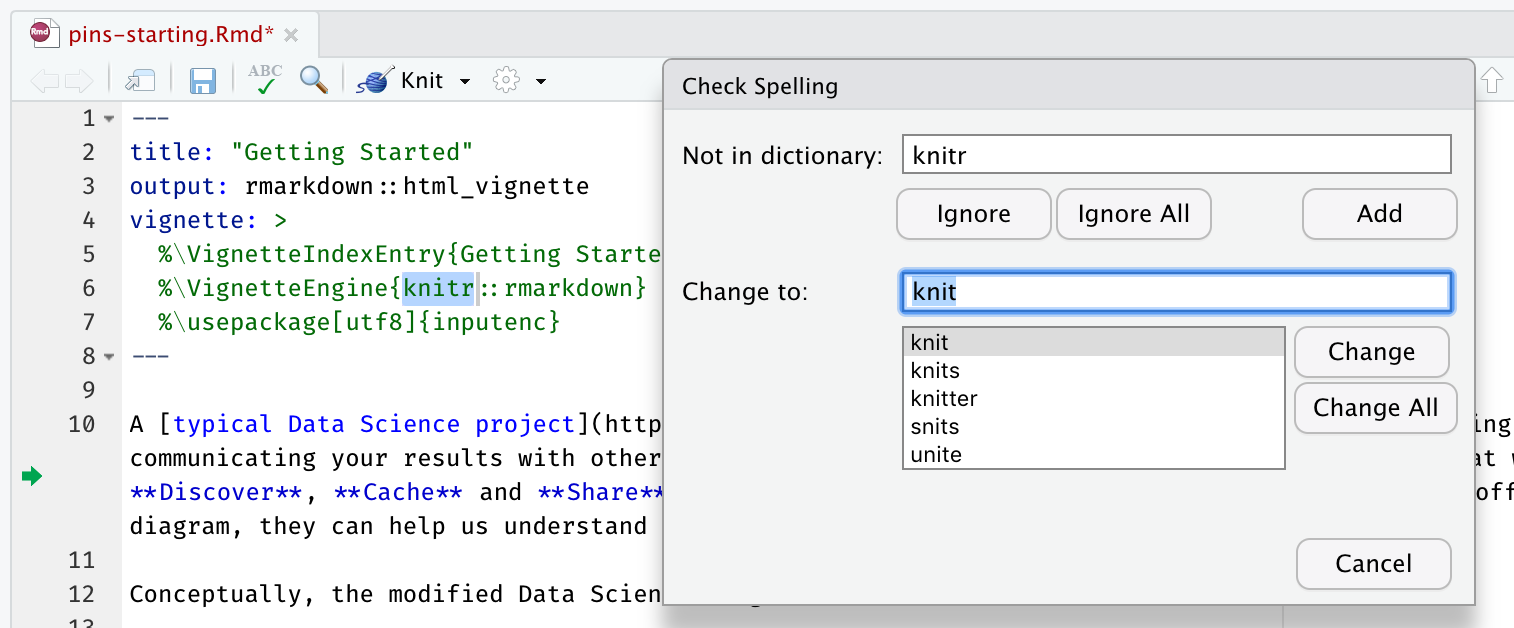Select the pins-starting.Rmd tab
Viewport: 1514px width, 628px height.
[x=160, y=33]
